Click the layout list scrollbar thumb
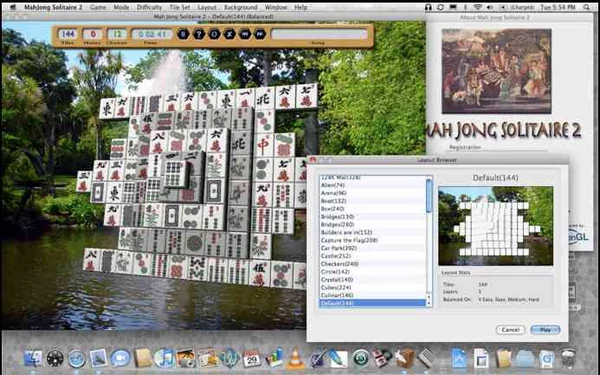This screenshot has height=375, width=600. tap(429, 196)
